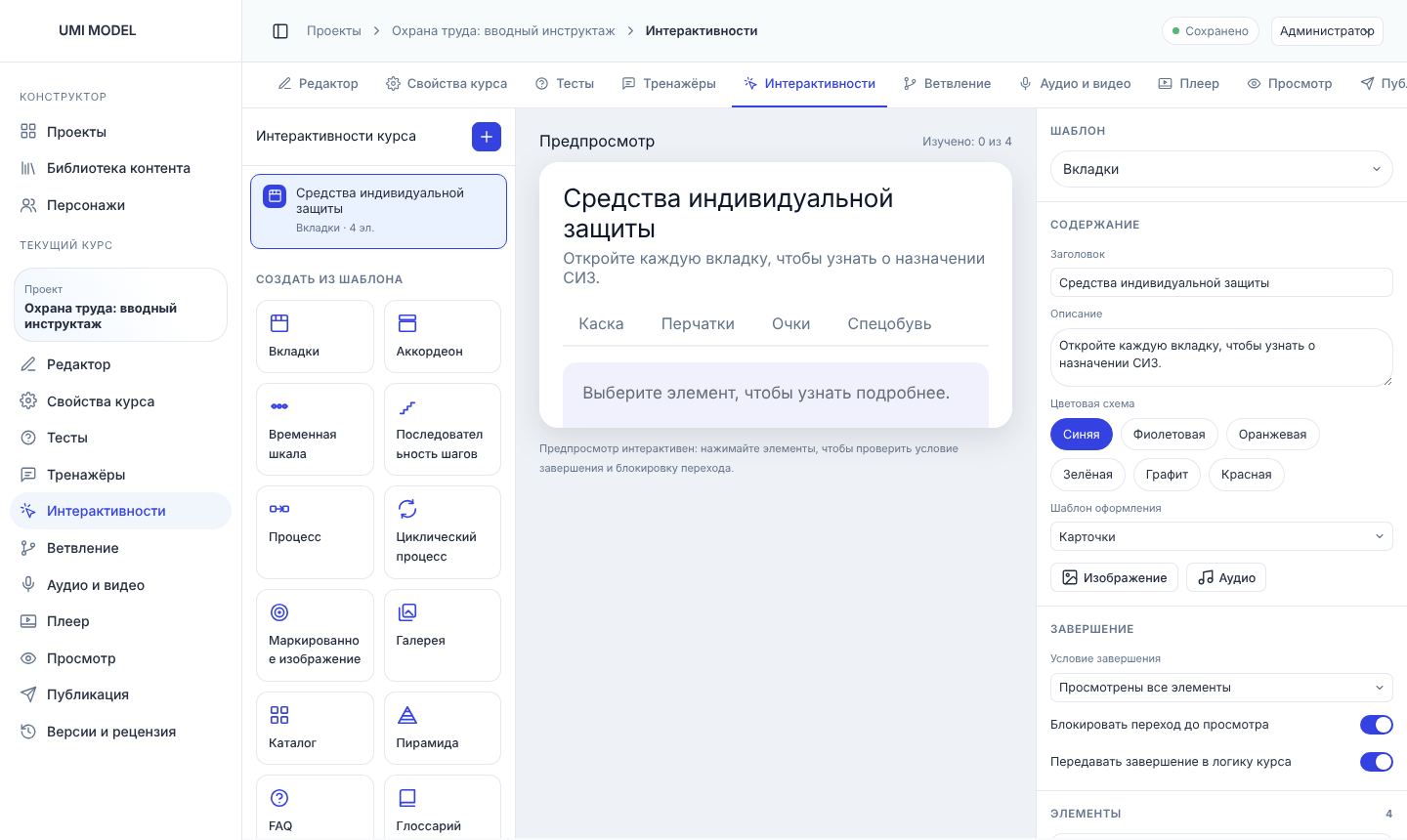The width and height of the screenshot is (1407, 840).
Task: Edit the Описание text area
Action: pos(1221,357)
